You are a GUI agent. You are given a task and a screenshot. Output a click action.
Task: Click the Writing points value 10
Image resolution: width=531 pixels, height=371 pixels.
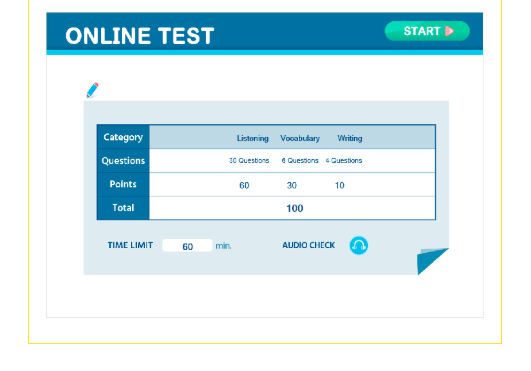[x=340, y=186]
